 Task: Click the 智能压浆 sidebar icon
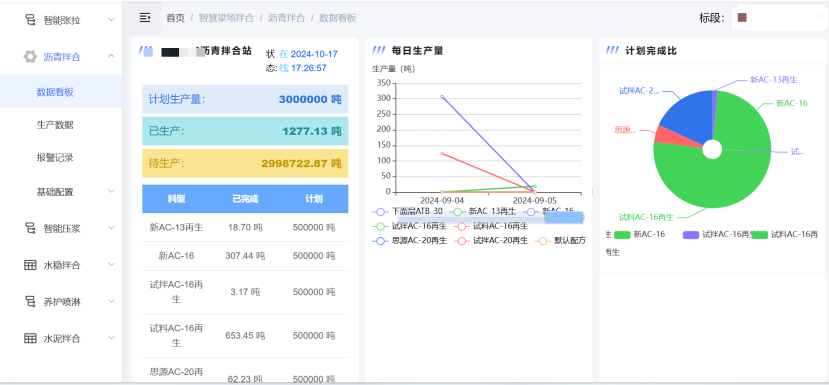pos(31,228)
